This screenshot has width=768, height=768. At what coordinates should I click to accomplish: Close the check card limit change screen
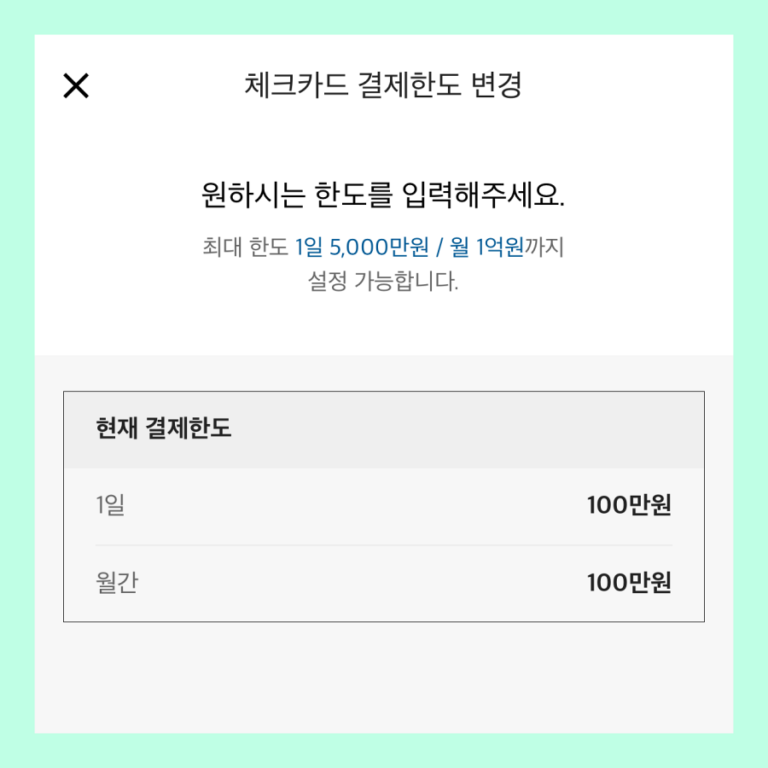pos(76,86)
